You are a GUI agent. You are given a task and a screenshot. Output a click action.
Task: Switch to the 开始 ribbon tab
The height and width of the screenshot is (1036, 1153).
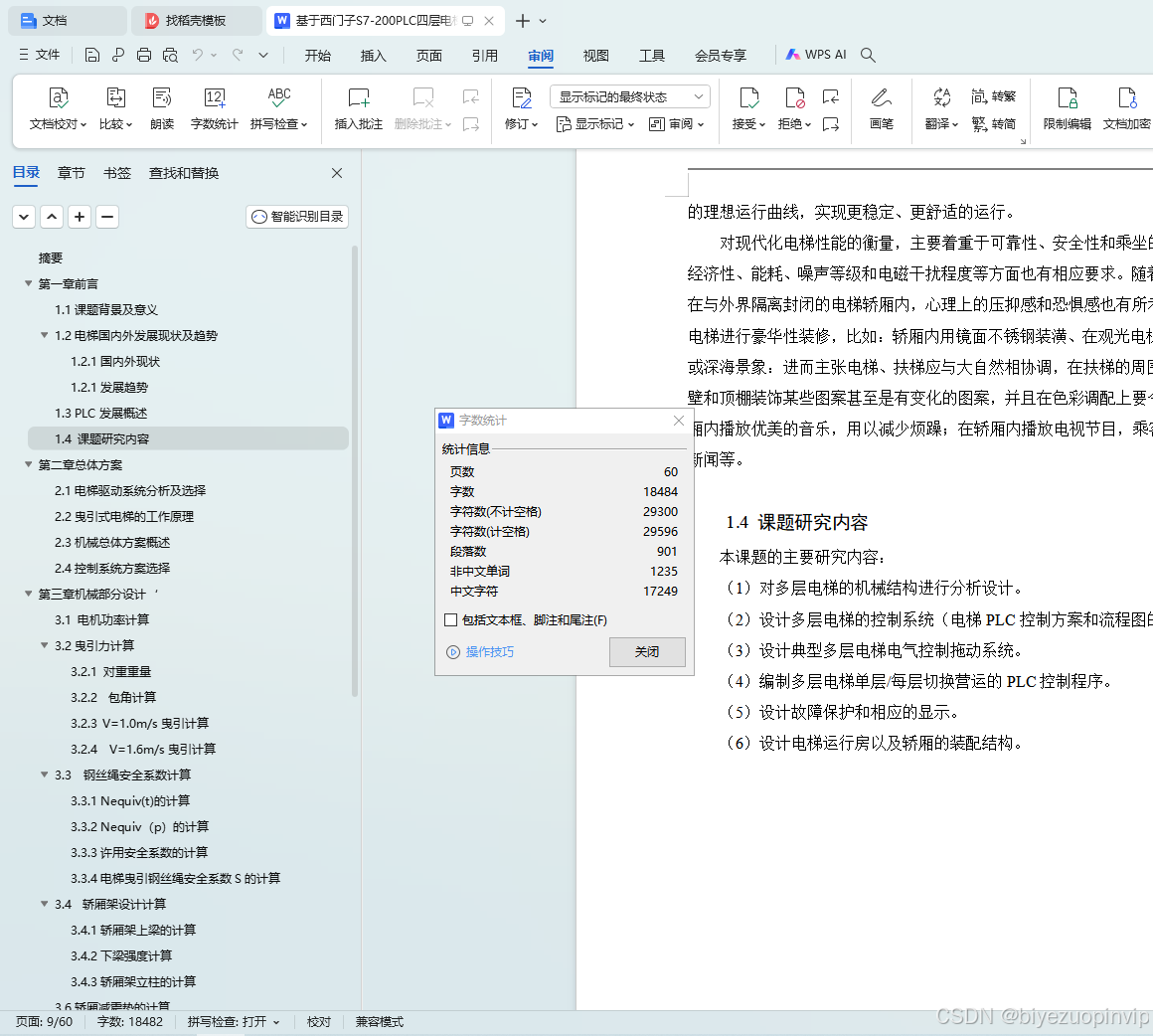click(x=318, y=56)
